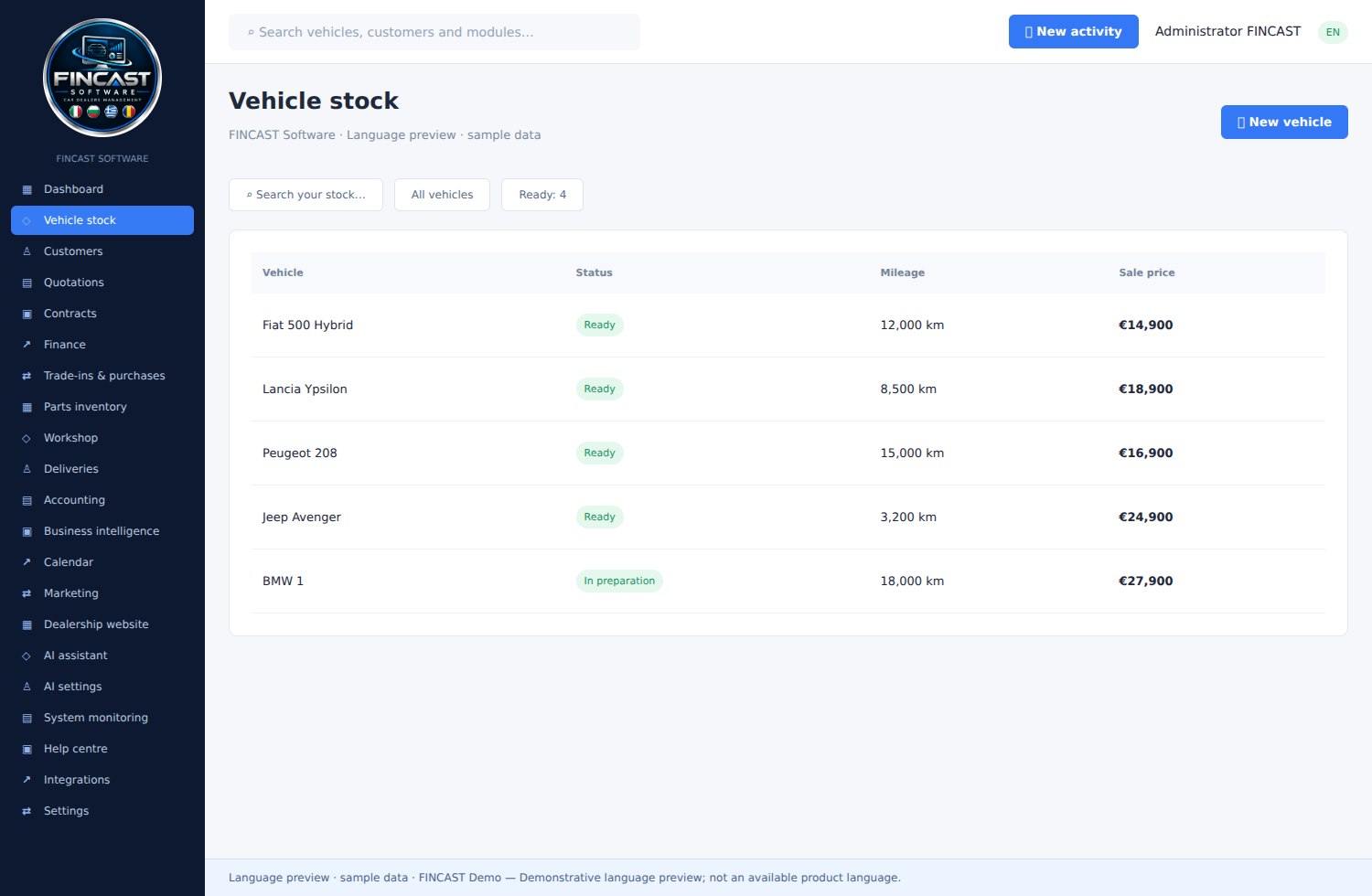Open the BMW 1 entry

click(x=788, y=581)
